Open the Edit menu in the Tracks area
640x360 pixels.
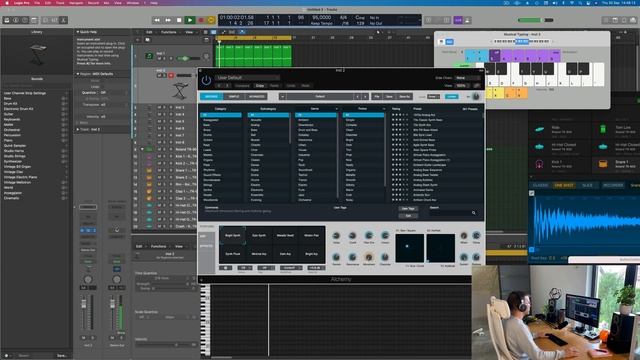(149, 32)
